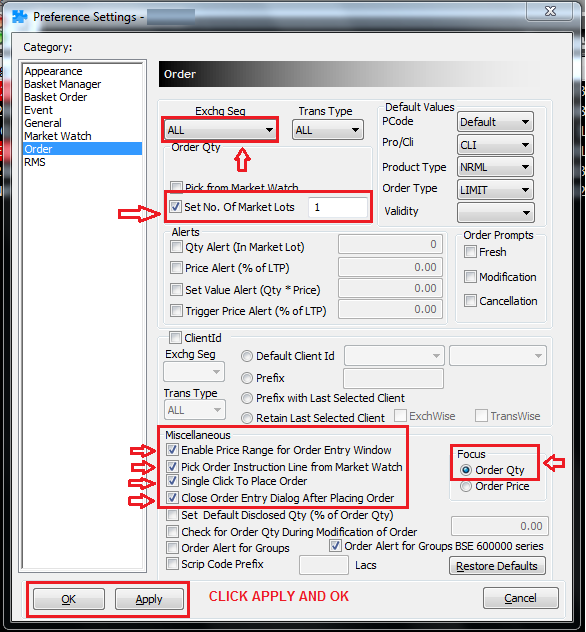Click the Preference Settings puzzle icon
The width and height of the screenshot is (586, 632).
tap(19, 17)
